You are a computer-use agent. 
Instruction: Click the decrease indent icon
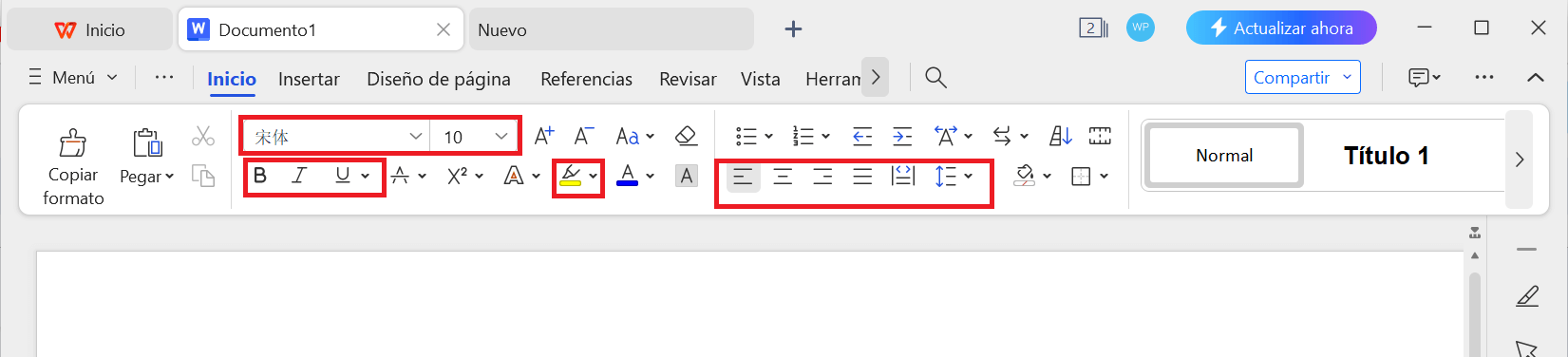point(862,137)
